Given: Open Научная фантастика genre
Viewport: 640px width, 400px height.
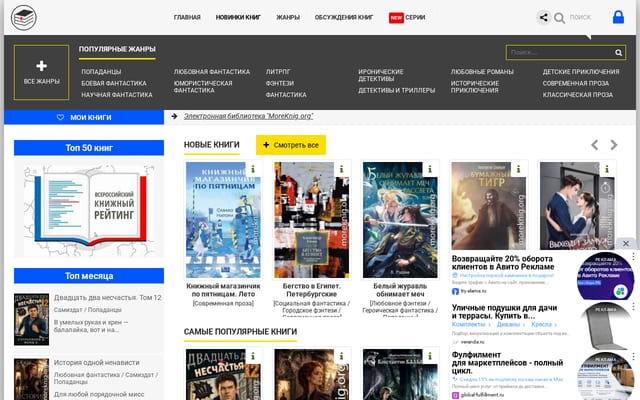Looking at the screenshot, I should click(x=116, y=94).
